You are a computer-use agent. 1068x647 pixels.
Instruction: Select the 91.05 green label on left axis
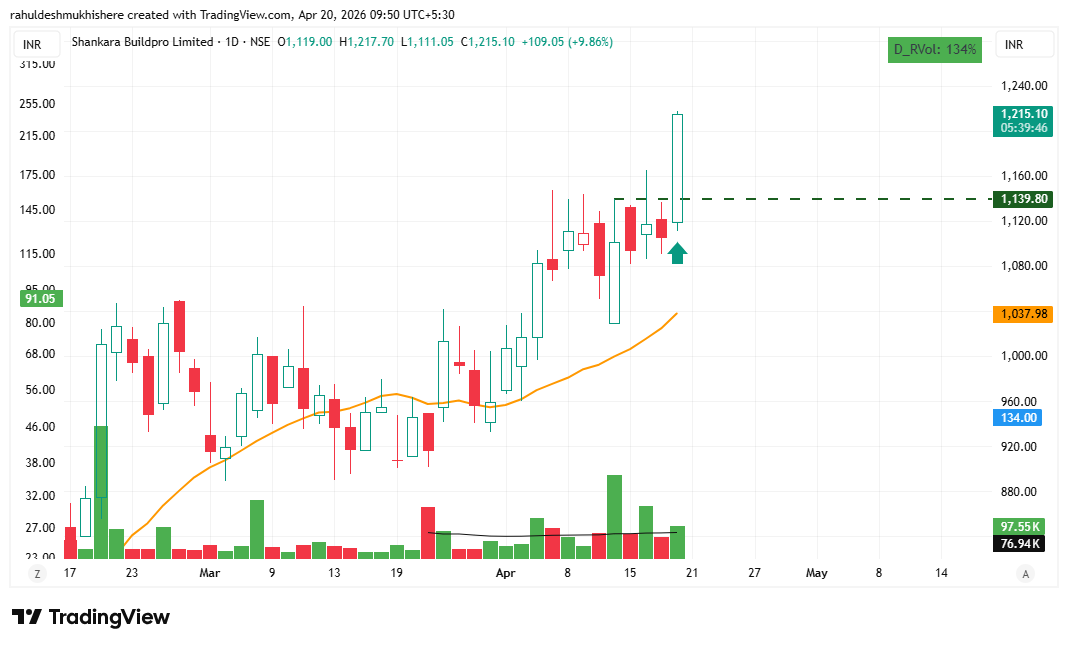[x=40, y=298]
